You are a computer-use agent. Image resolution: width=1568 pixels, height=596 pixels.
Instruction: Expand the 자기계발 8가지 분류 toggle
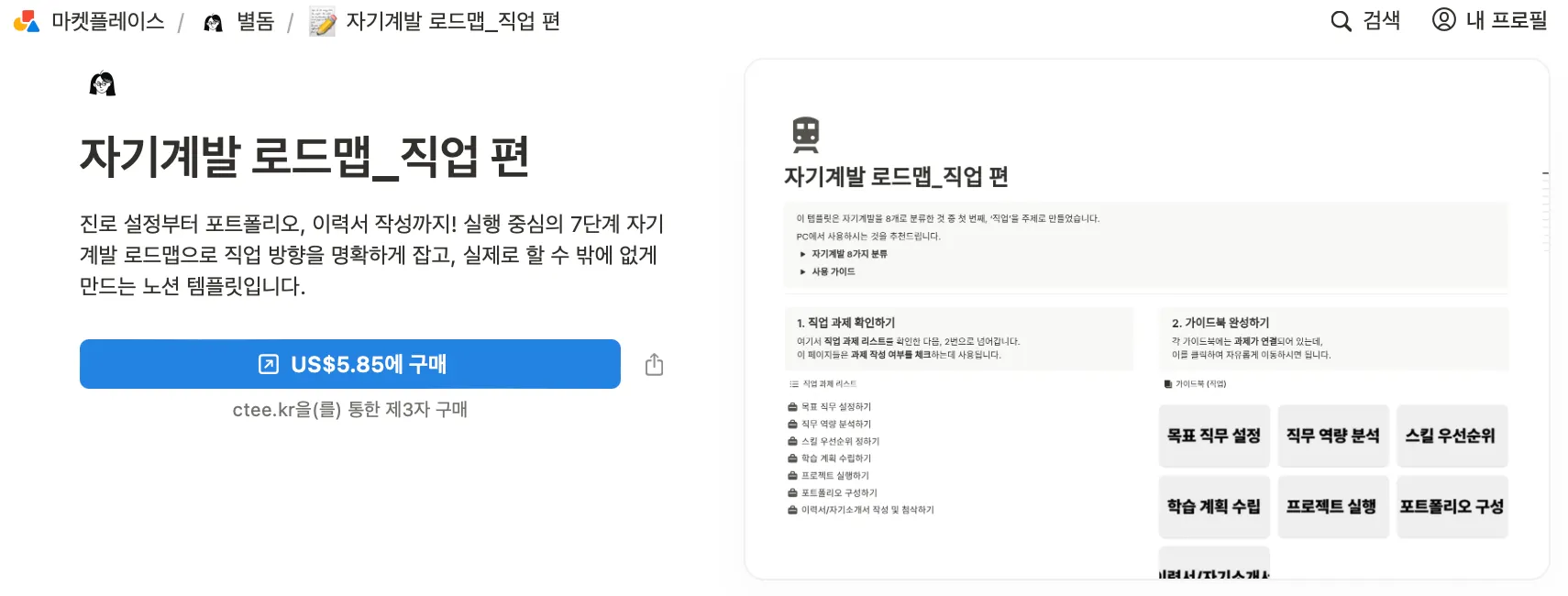pyautogui.click(x=803, y=254)
